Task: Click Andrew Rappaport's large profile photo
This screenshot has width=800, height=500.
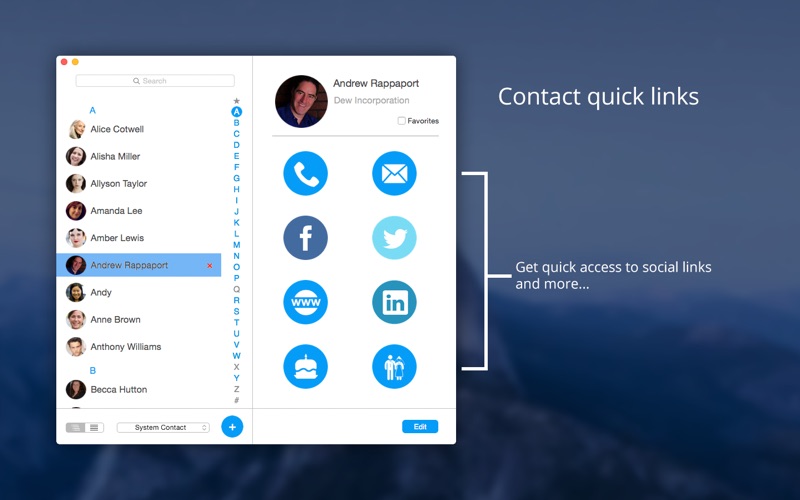Action: (x=301, y=101)
